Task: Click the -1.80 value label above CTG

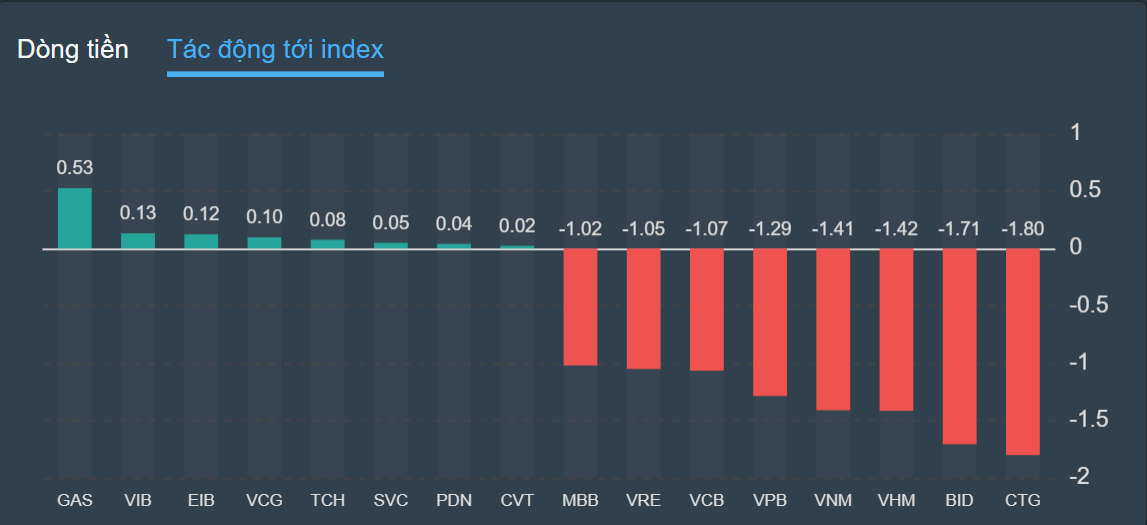Action: [1023, 229]
